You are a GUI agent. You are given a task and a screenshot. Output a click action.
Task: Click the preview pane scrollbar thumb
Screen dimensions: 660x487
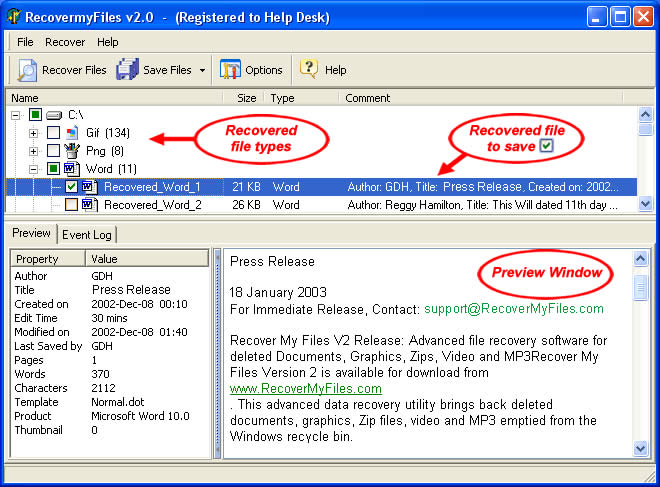640,288
